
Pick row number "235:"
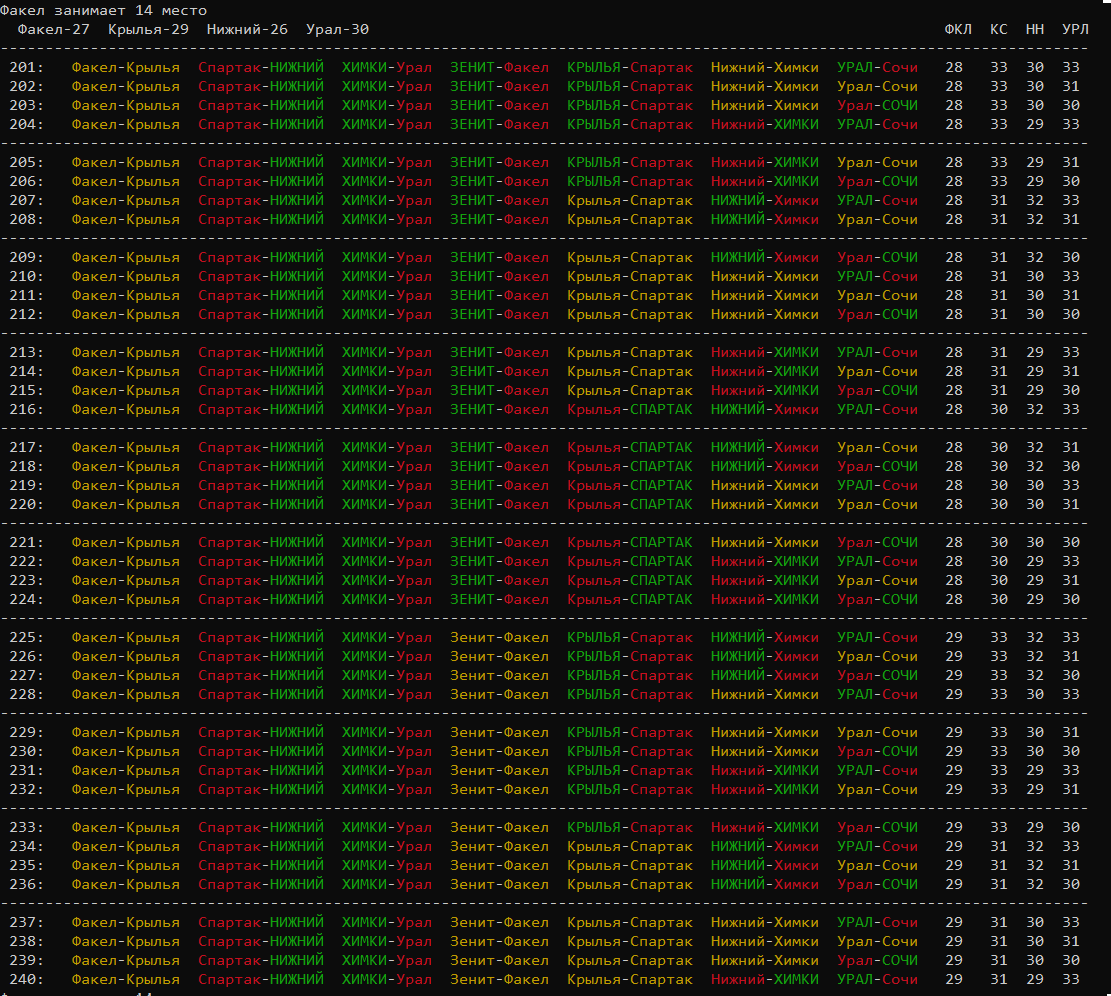point(27,866)
